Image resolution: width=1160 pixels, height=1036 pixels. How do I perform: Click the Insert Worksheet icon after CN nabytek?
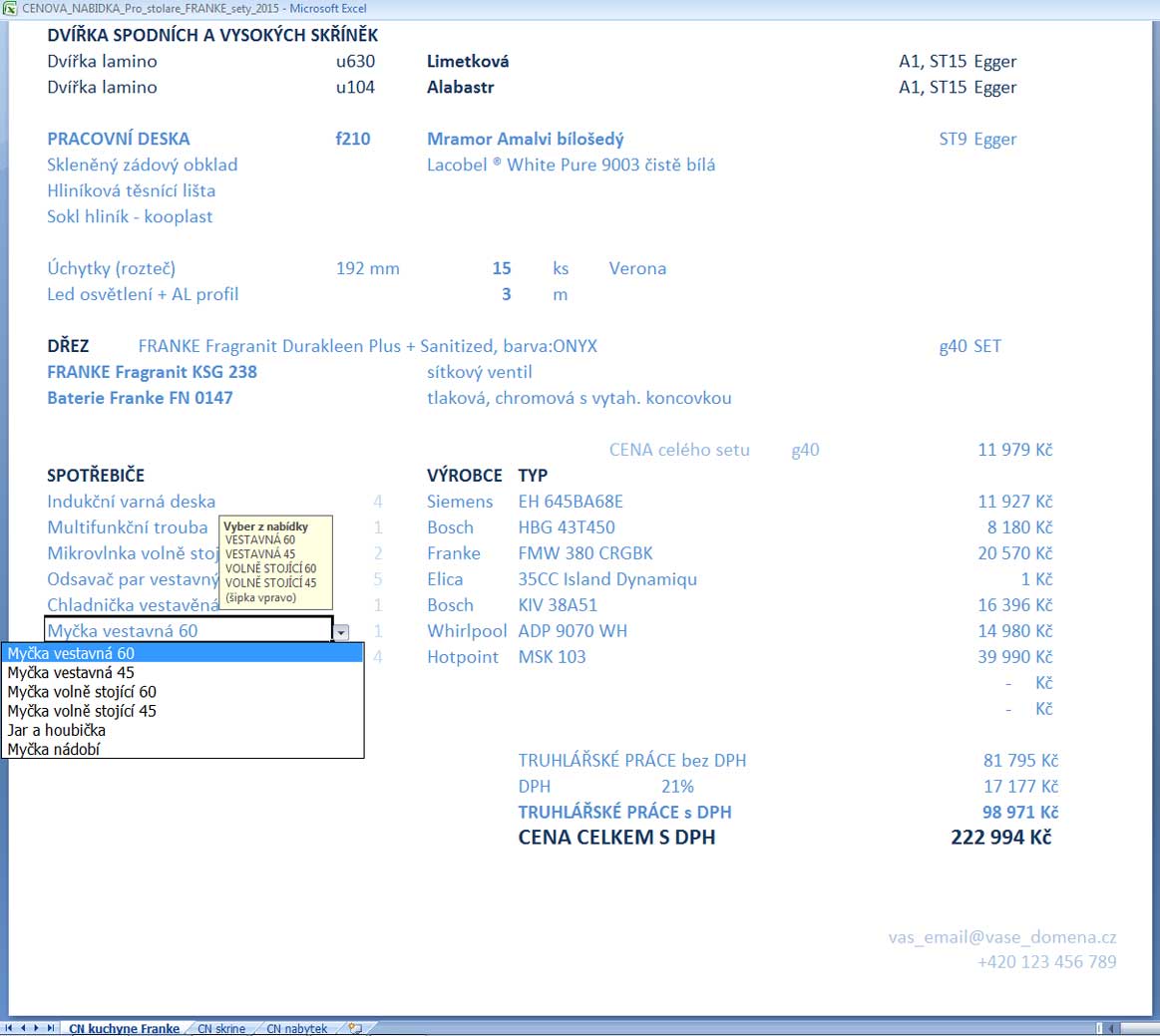click(x=355, y=1028)
